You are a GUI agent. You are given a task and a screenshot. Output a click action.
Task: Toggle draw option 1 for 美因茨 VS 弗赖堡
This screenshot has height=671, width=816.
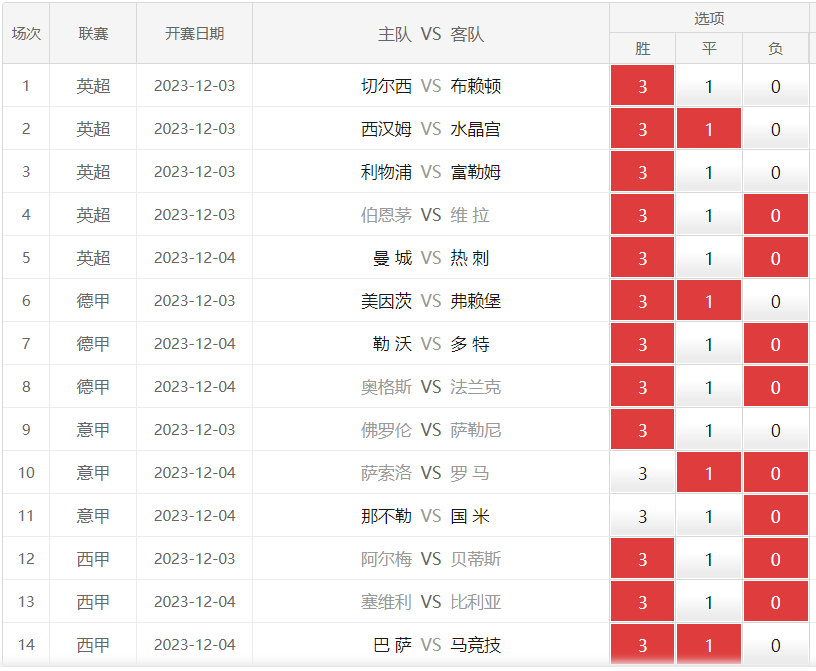point(709,300)
